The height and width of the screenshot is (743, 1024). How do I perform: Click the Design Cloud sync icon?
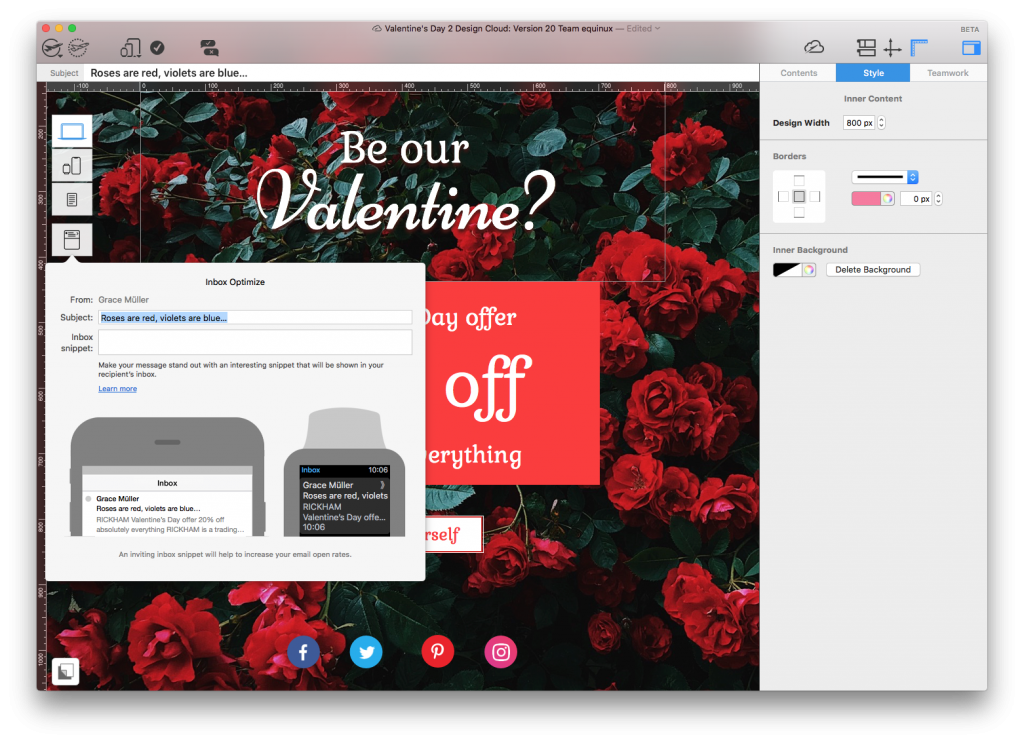tap(814, 47)
